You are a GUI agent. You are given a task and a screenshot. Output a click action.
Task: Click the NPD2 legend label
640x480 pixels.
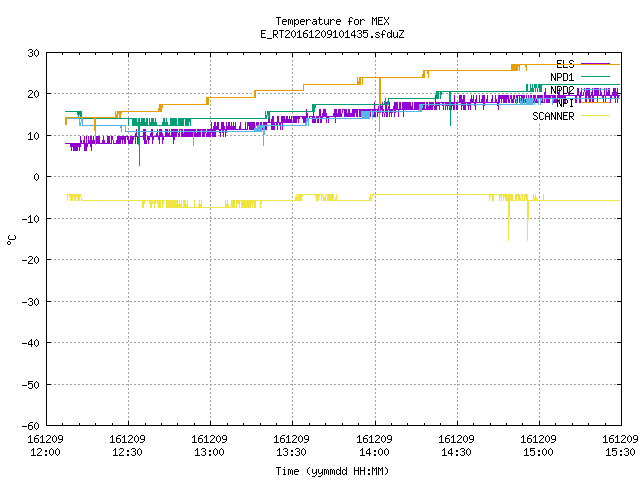(x=562, y=90)
